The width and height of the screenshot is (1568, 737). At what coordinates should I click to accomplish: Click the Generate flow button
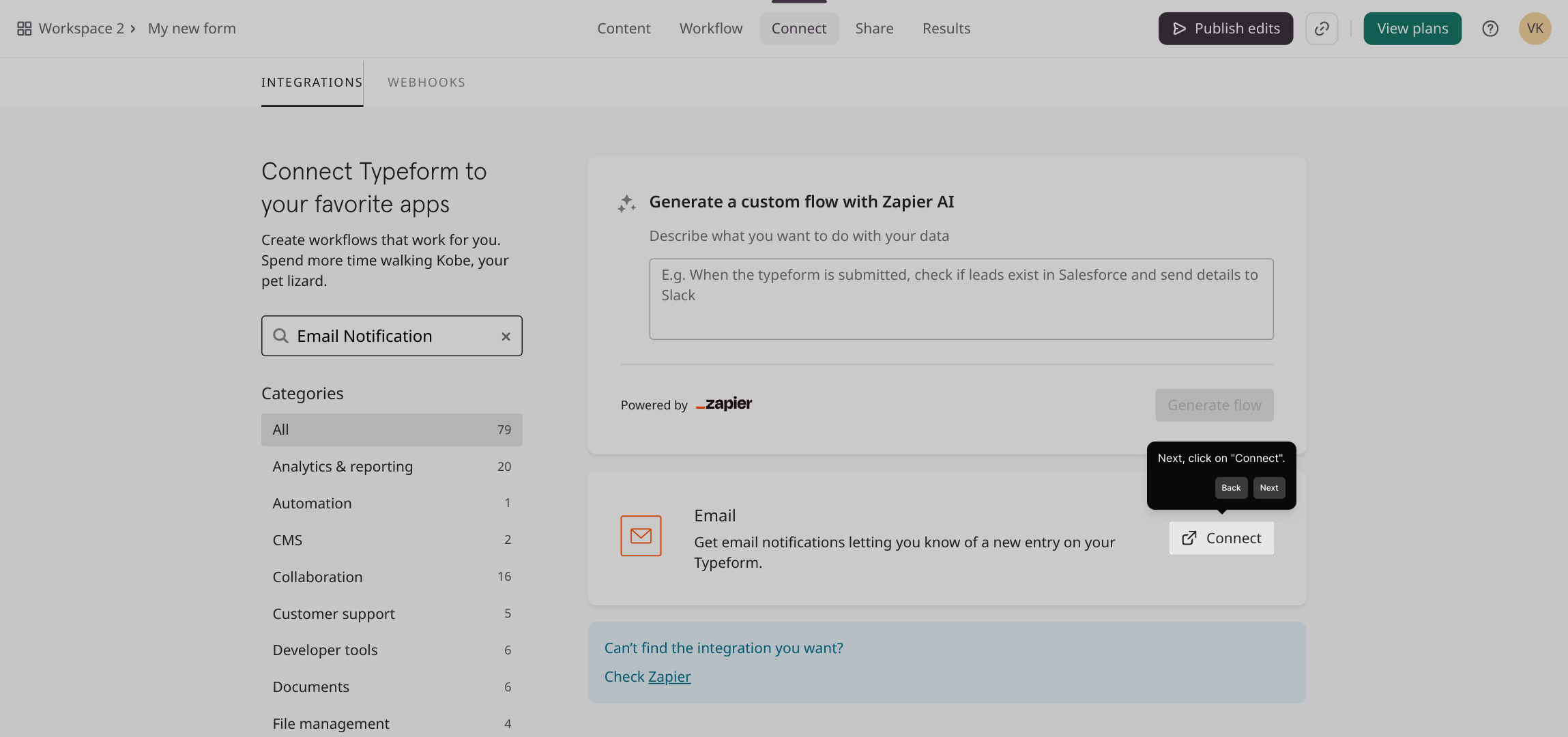pyautogui.click(x=1215, y=405)
